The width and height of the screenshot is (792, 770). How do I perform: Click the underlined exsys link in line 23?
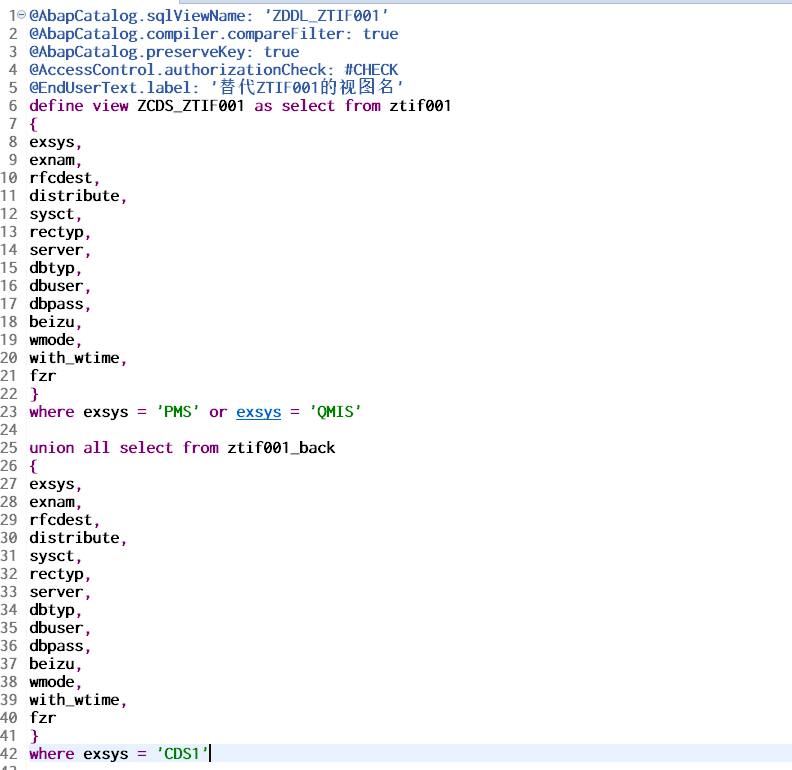pos(259,412)
